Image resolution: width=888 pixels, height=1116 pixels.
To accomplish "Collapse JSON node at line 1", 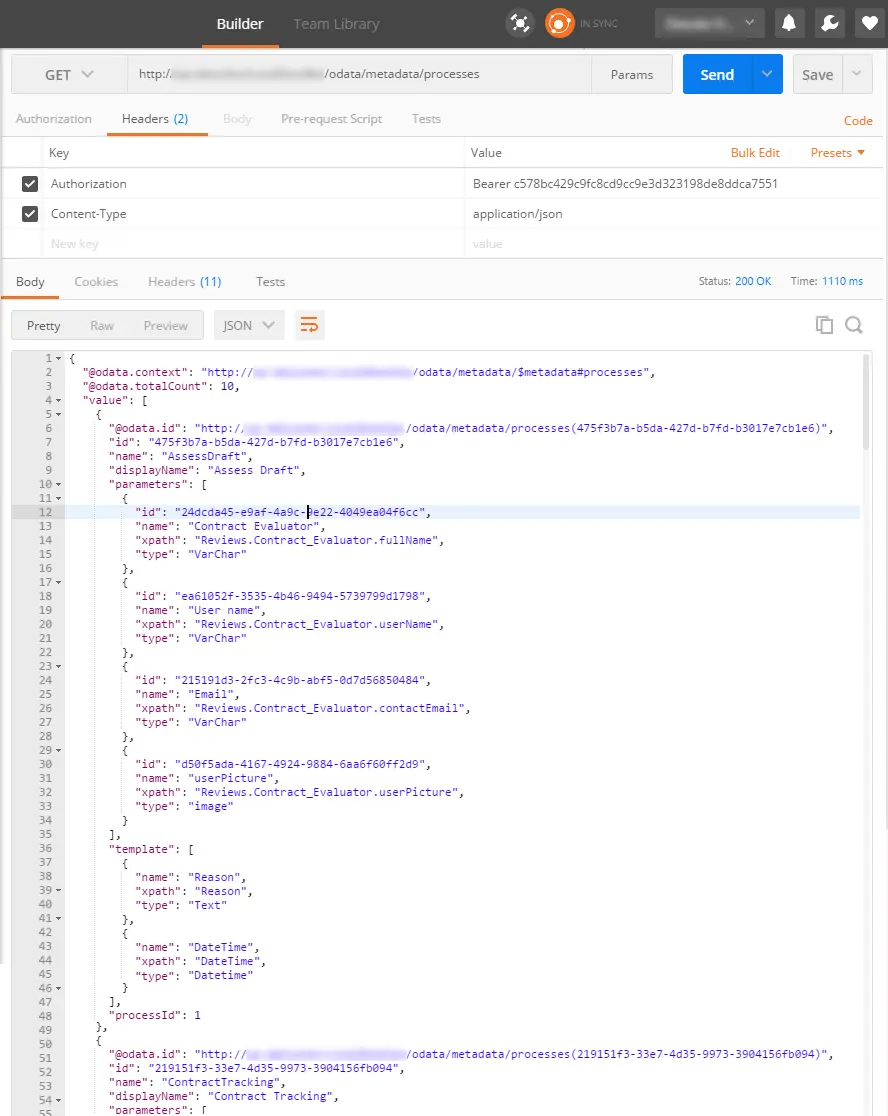I will (x=58, y=358).
